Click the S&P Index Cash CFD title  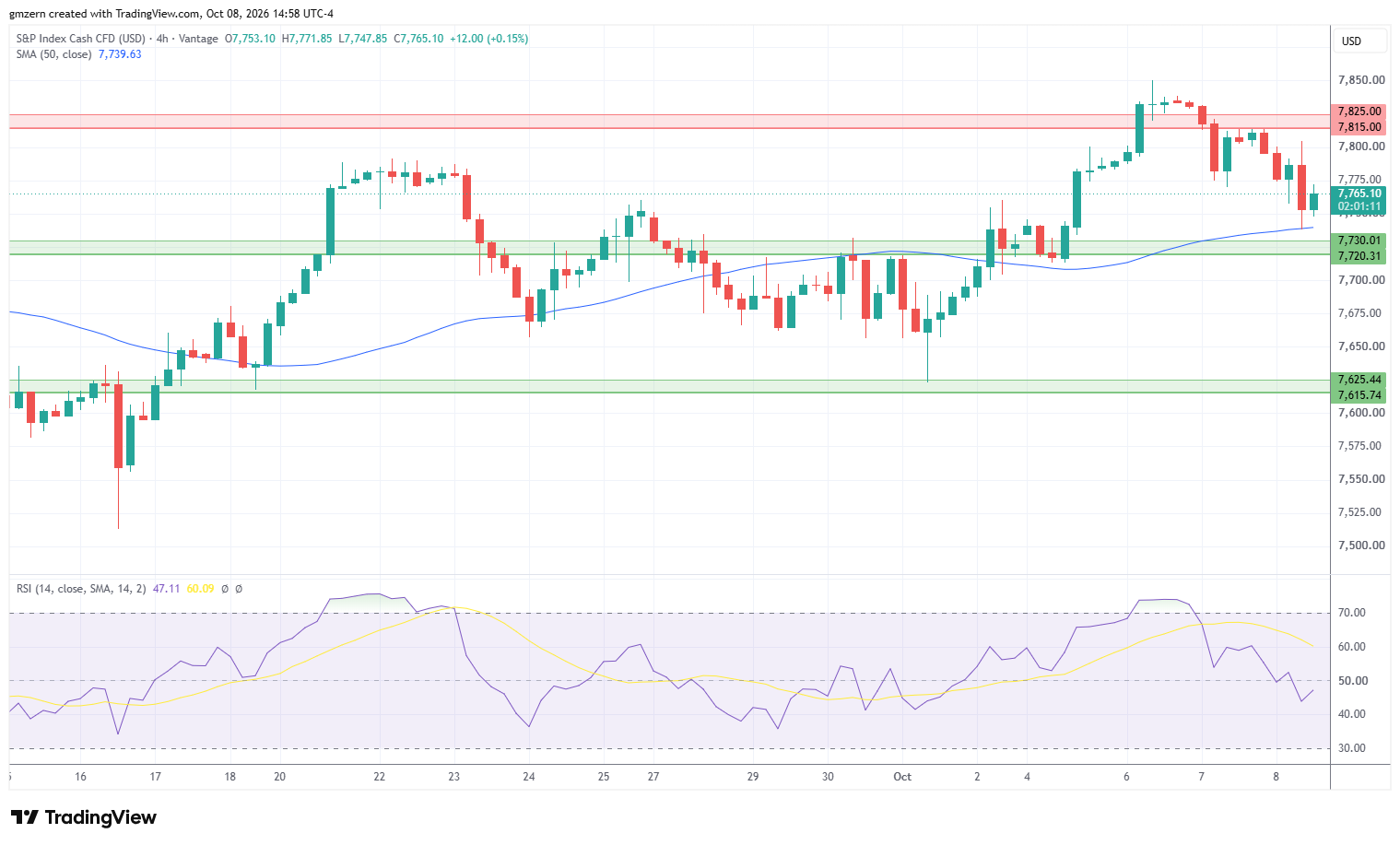pos(81,39)
